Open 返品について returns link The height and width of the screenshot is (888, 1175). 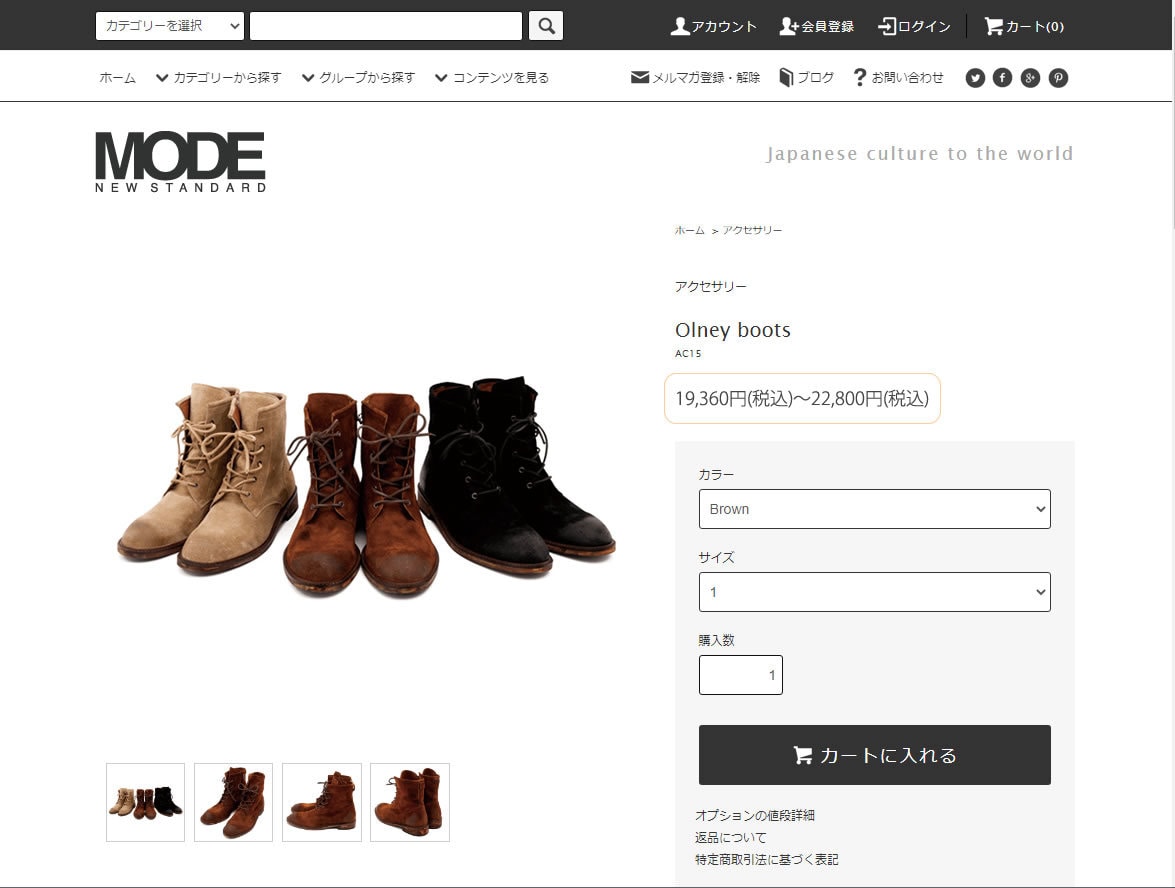point(731,837)
